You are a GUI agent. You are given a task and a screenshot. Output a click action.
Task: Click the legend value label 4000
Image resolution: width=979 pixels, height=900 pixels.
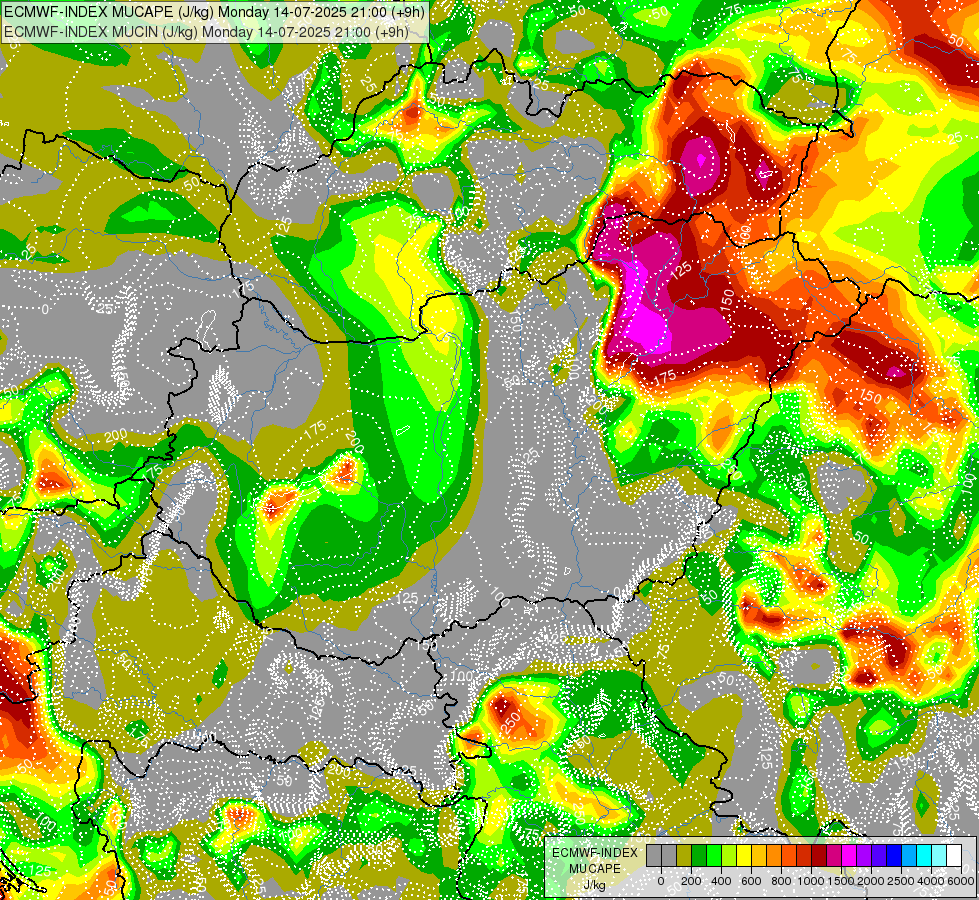[x=931, y=881]
